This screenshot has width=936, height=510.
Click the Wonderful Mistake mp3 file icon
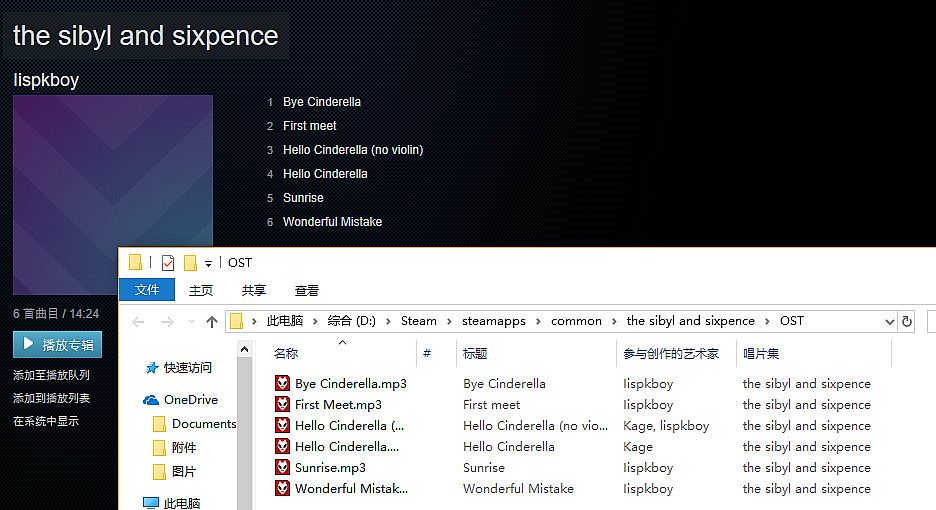(283, 488)
